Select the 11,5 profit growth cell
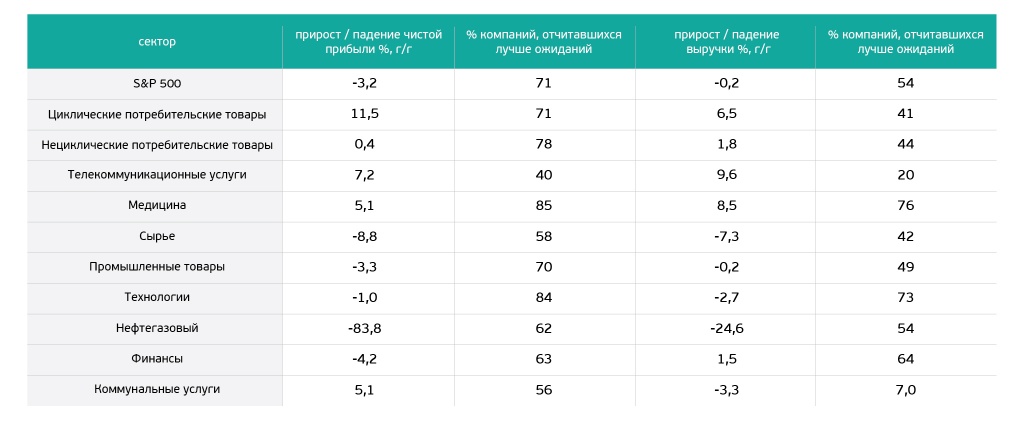The height and width of the screenshot is (422, 1024). (x=365, y=114)
